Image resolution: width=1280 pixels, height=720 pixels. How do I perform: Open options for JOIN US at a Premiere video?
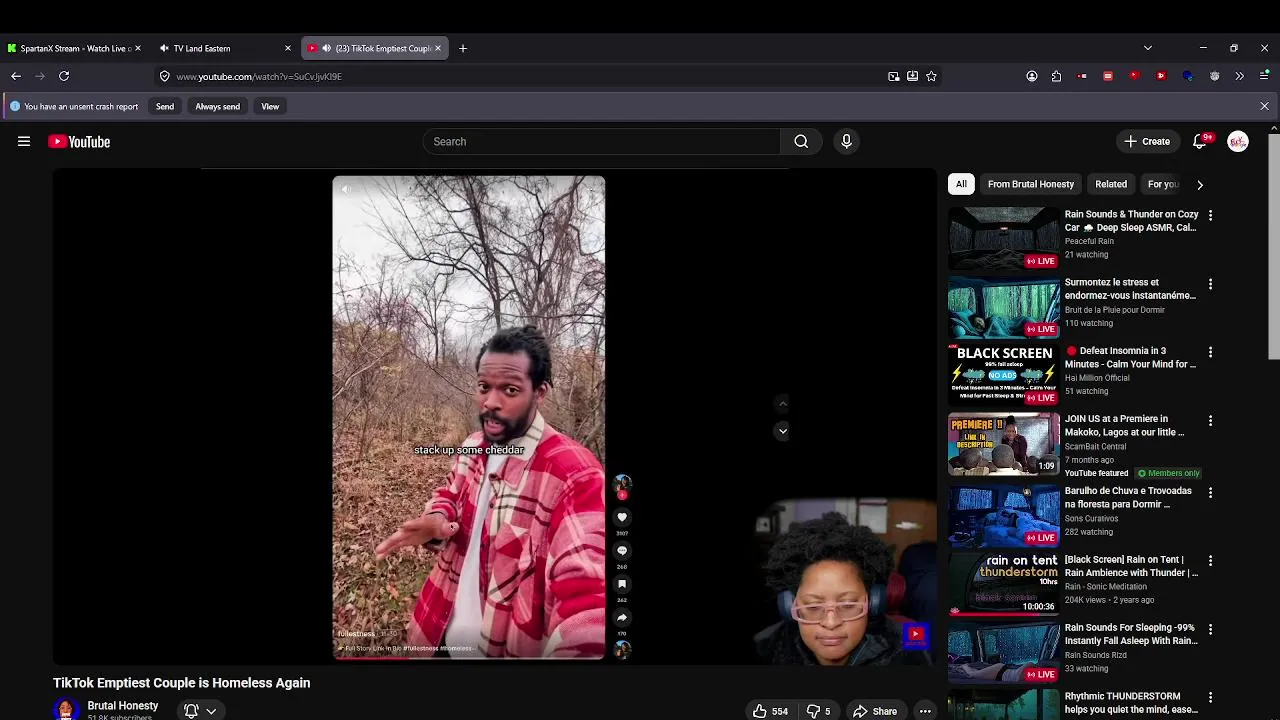click(1210, 420)
